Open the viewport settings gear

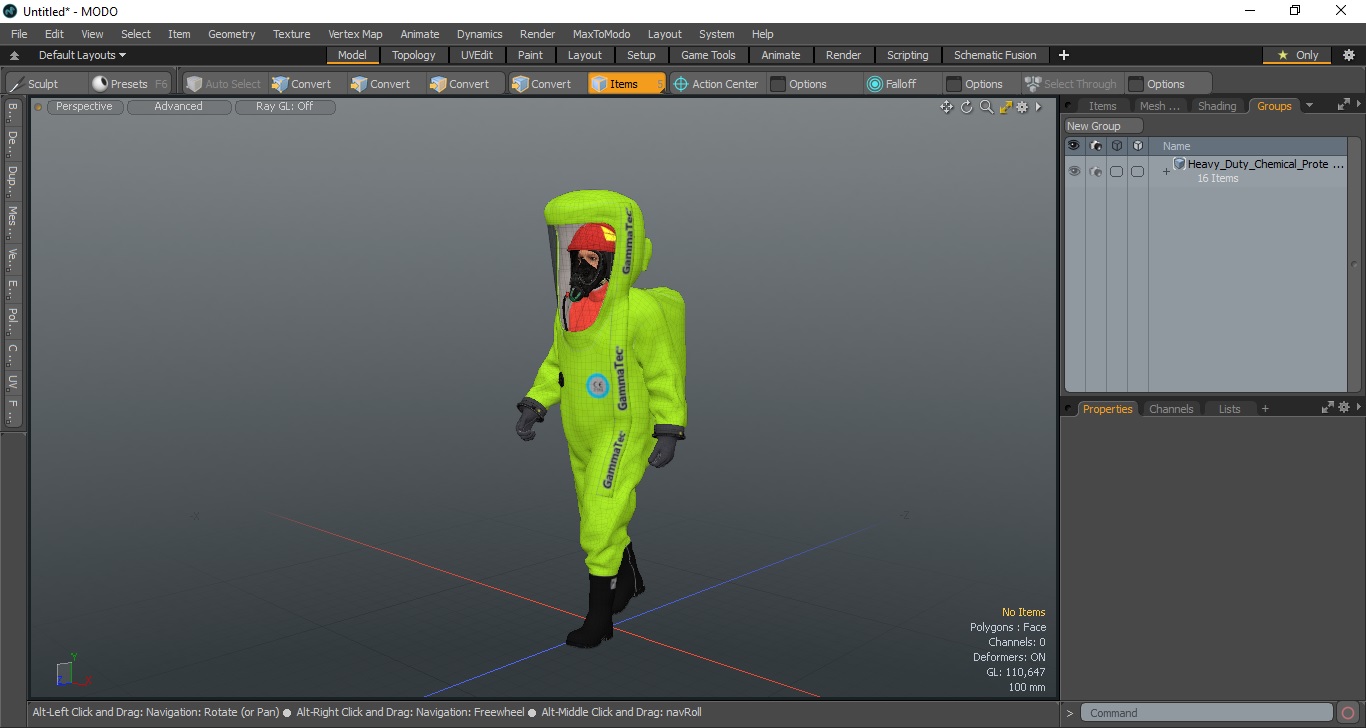(1022, 107)
